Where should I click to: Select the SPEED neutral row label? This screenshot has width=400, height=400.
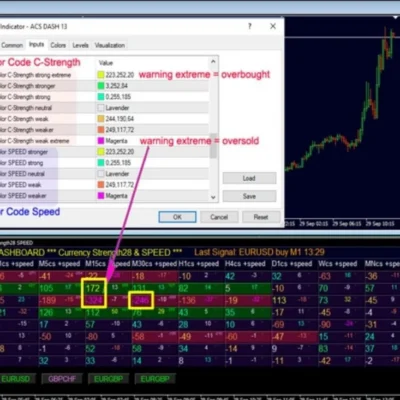(x=22, y=174)
